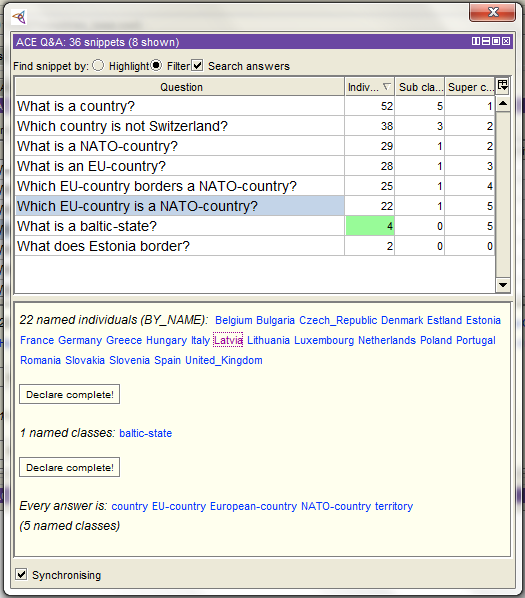This screenshot has height=598, width=525.
Task: Click the float view icon in ACE Q&A header
Action: [x=496, y=41]
